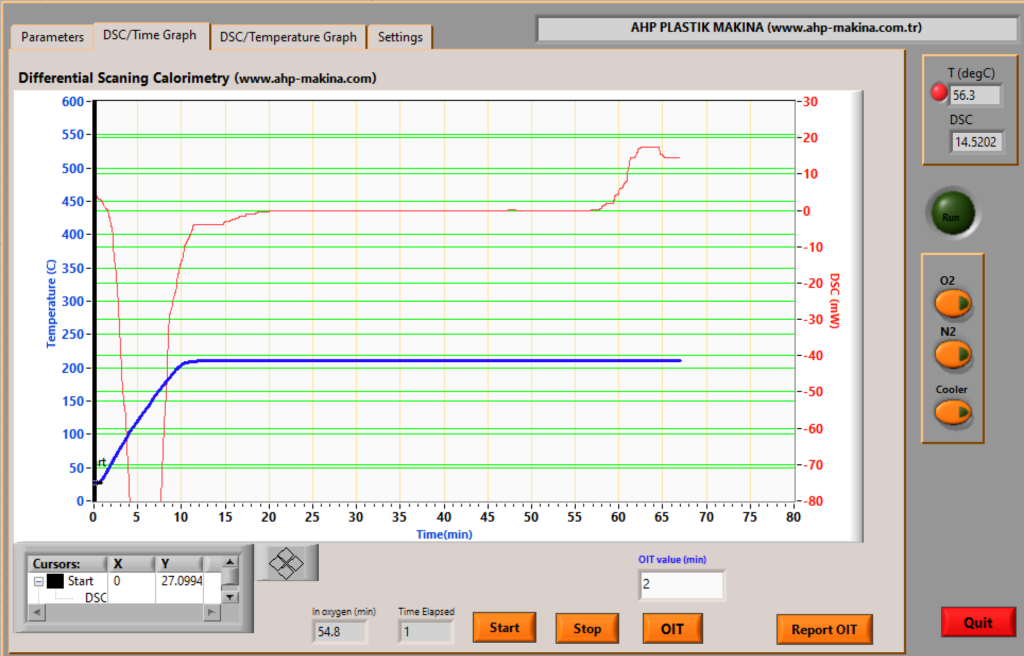
Task: Click the black Start cursor color box
Action: click(x=55, y=581)
